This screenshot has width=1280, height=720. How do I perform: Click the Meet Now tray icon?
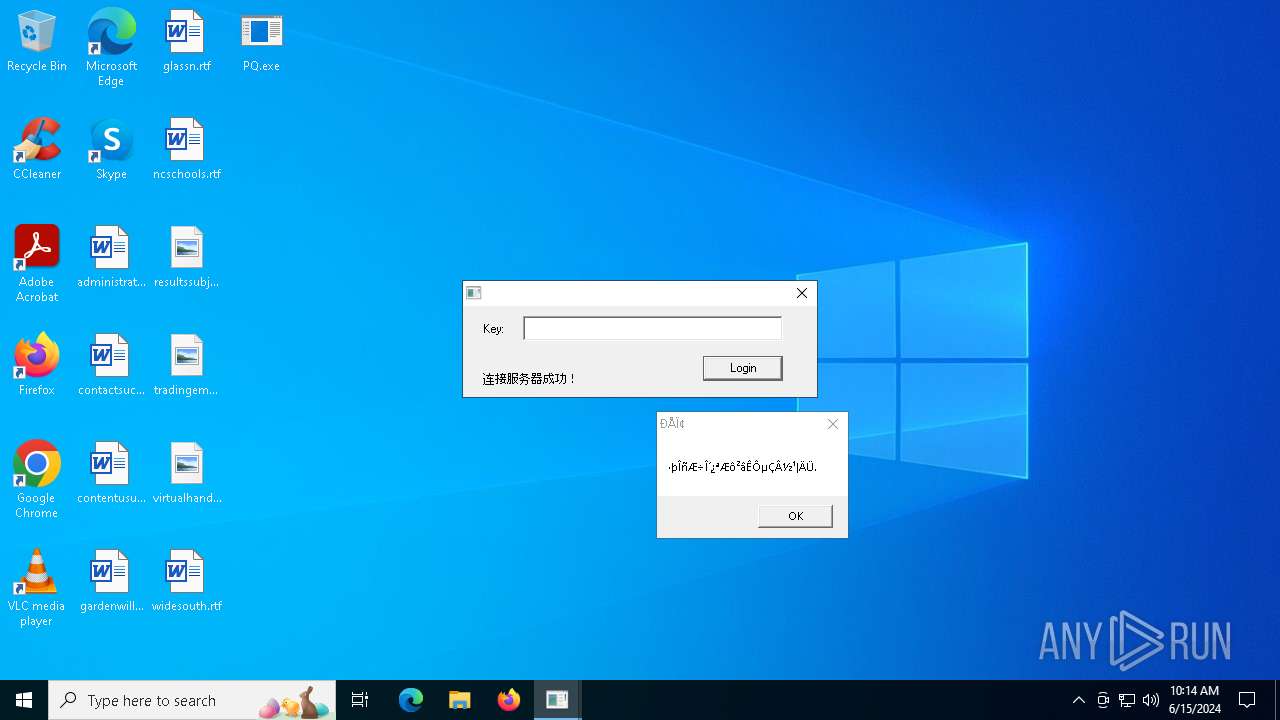[1102, 700]
